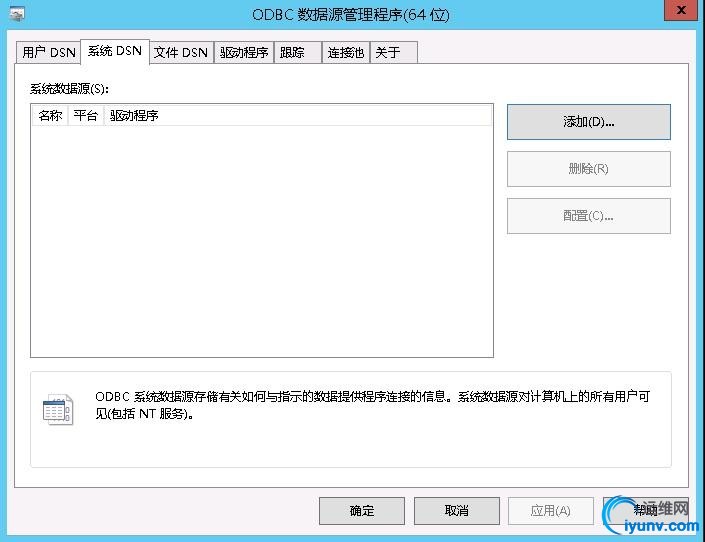Open the 驱动程序 tab
705x542 pixels.
tap(244, 53)
